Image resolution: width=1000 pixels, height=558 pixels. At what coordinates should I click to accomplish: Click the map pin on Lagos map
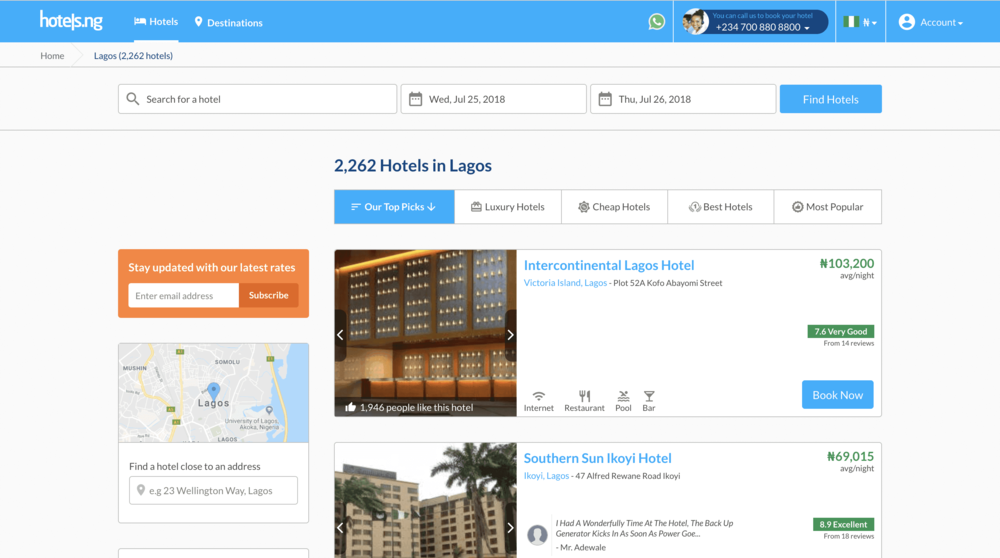coord(214,390)
